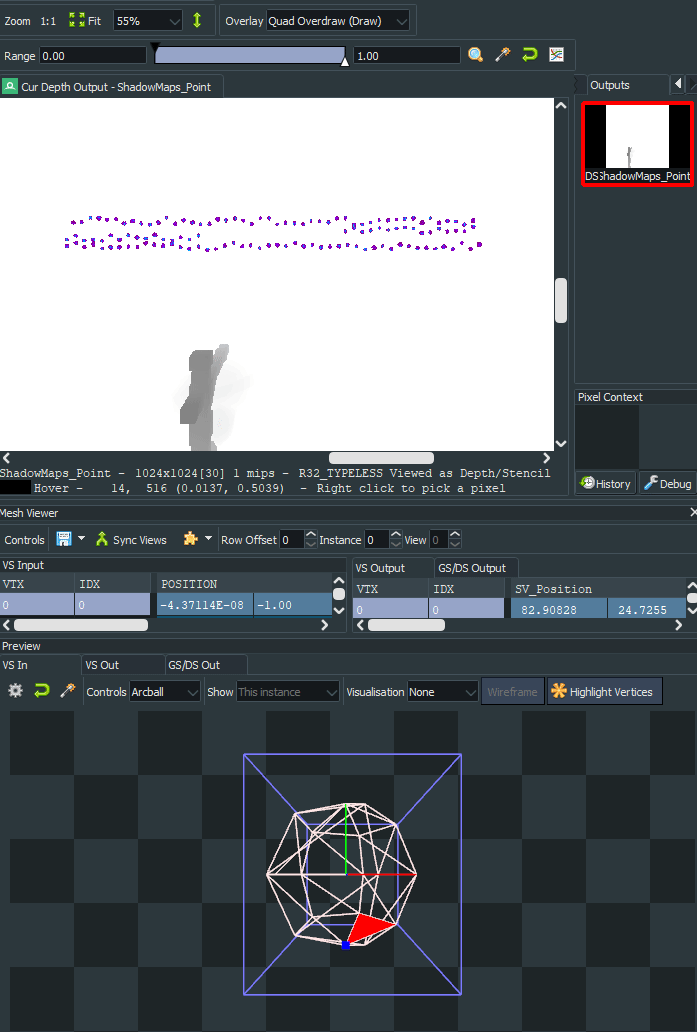
Task: Click the Sync Views green arrow icon
Action: click(102, 539)
